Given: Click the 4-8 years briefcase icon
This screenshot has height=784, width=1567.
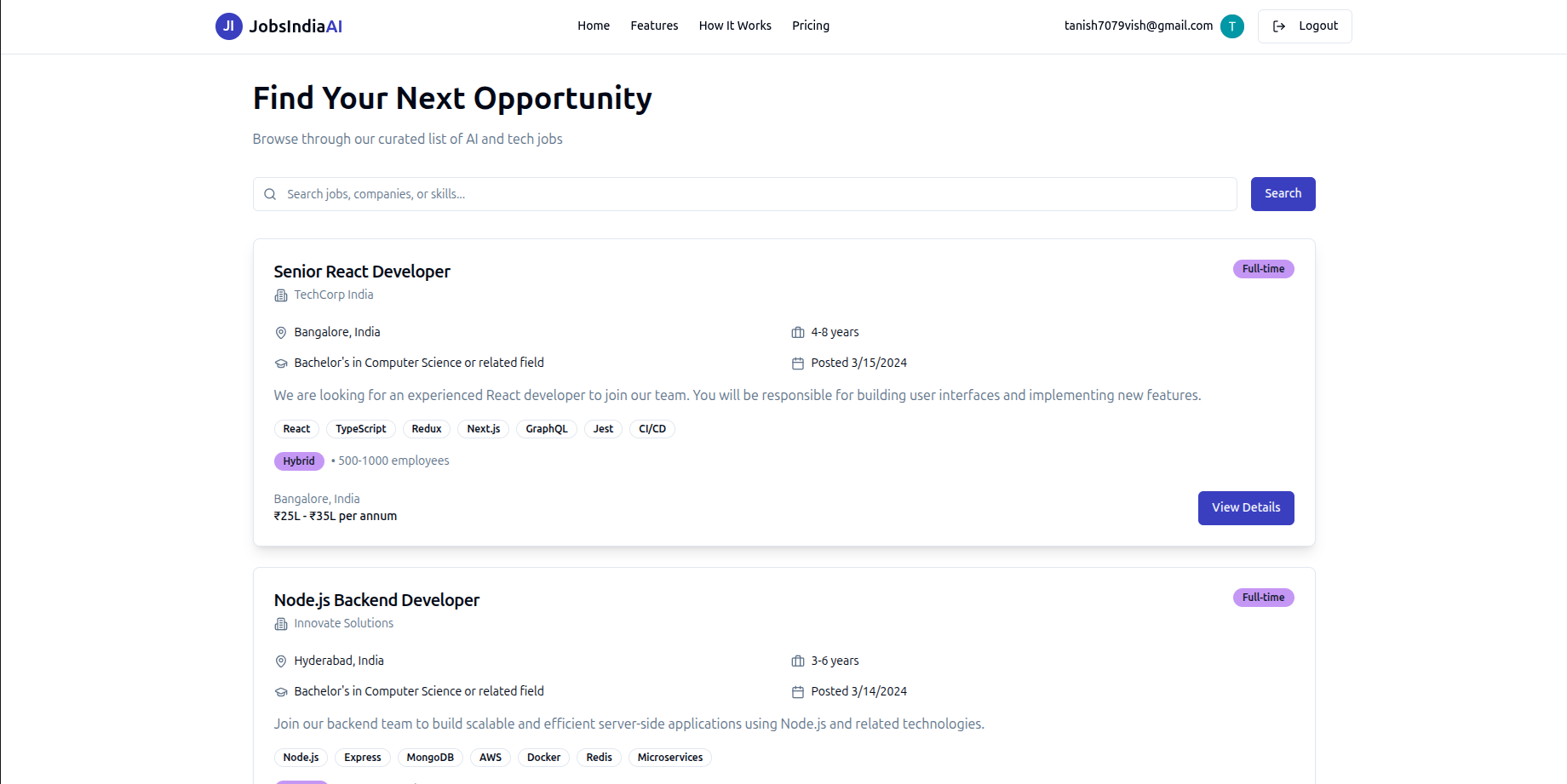Looking at the screenshot, I should click(798, 333).
